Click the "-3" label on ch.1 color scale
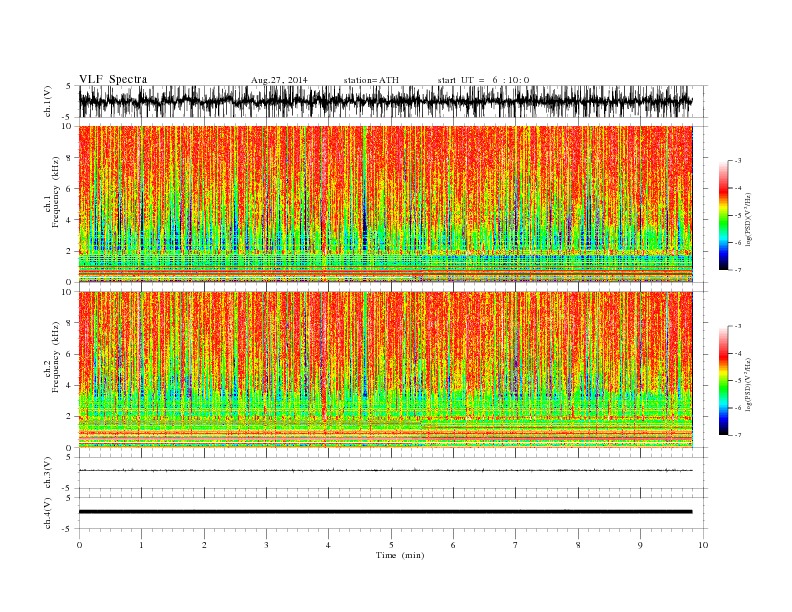The image size is (792, 612). point(737,161)
